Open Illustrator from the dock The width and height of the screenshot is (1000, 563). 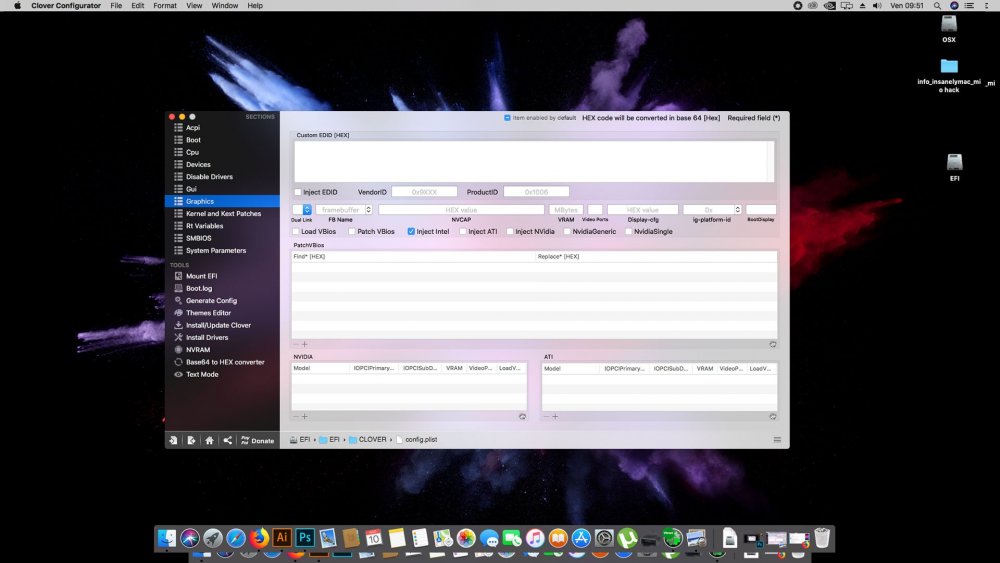282,537
